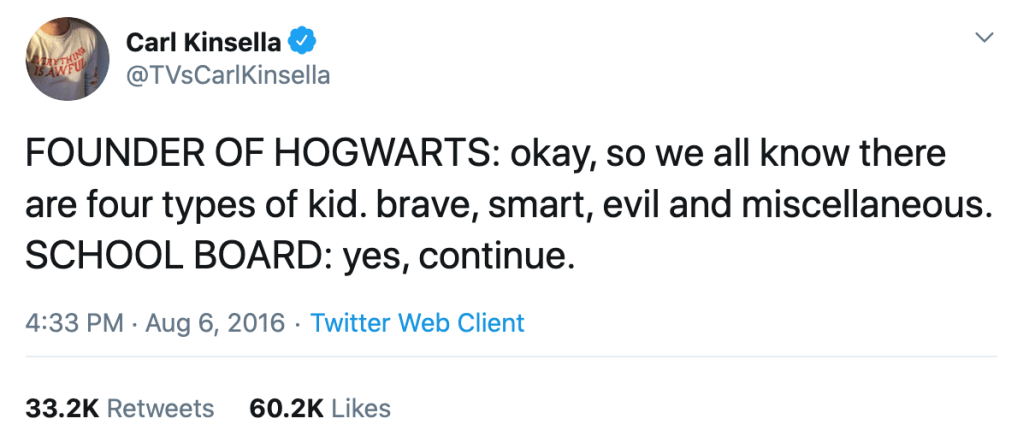Viewport: 1023px width, 448px height.
Task: Expand the tweet options chevron
Action: tap(985, 38)
